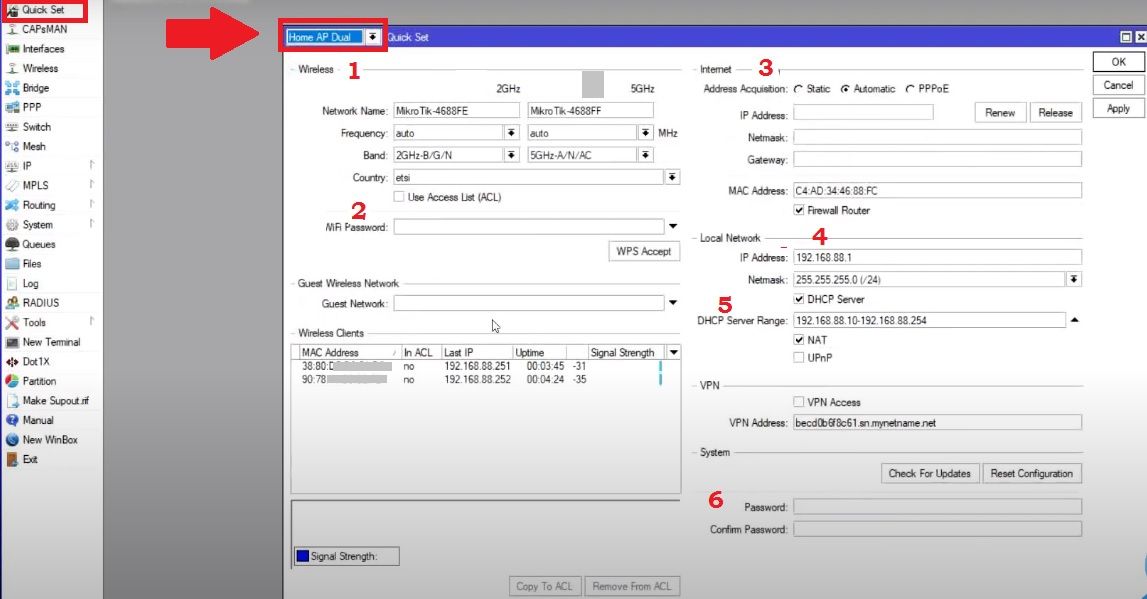Open the Quick Set sidebar icon
This screenshot has height=599, width=1147.
(12, 10)
